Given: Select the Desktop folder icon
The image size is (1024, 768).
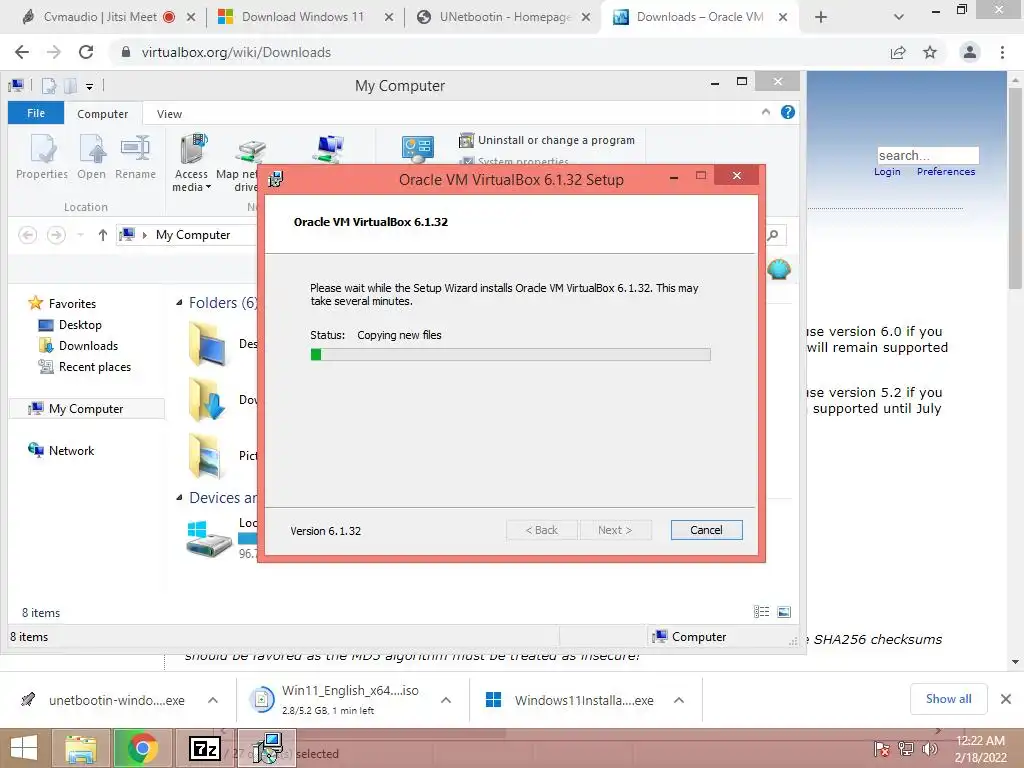Looking at the screenshot, I should tap(208, 344).
